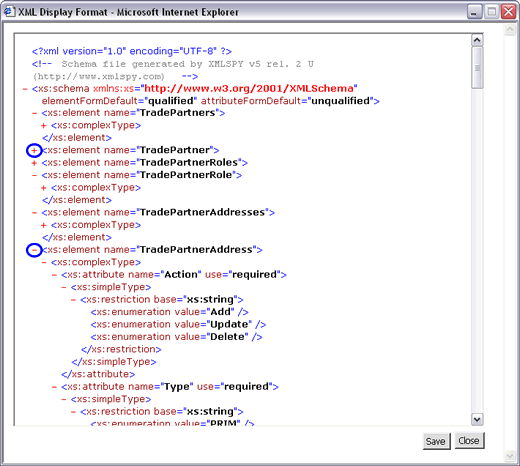Viewport: 520px width, 466px height.
Task: Expand complexType under TradePartners
Action: (x=43, y=126)
